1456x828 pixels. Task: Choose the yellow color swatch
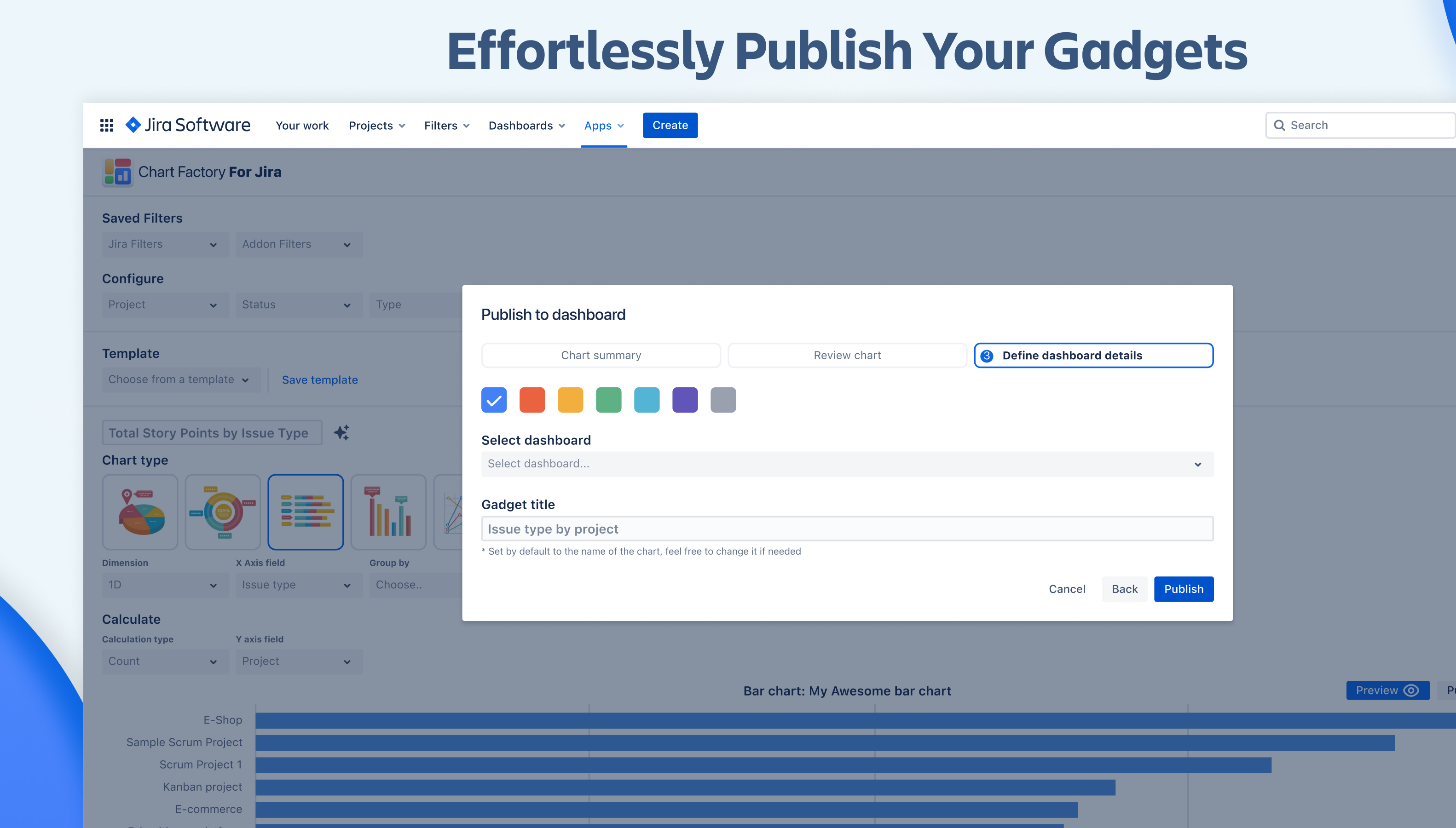click(570, 400)
